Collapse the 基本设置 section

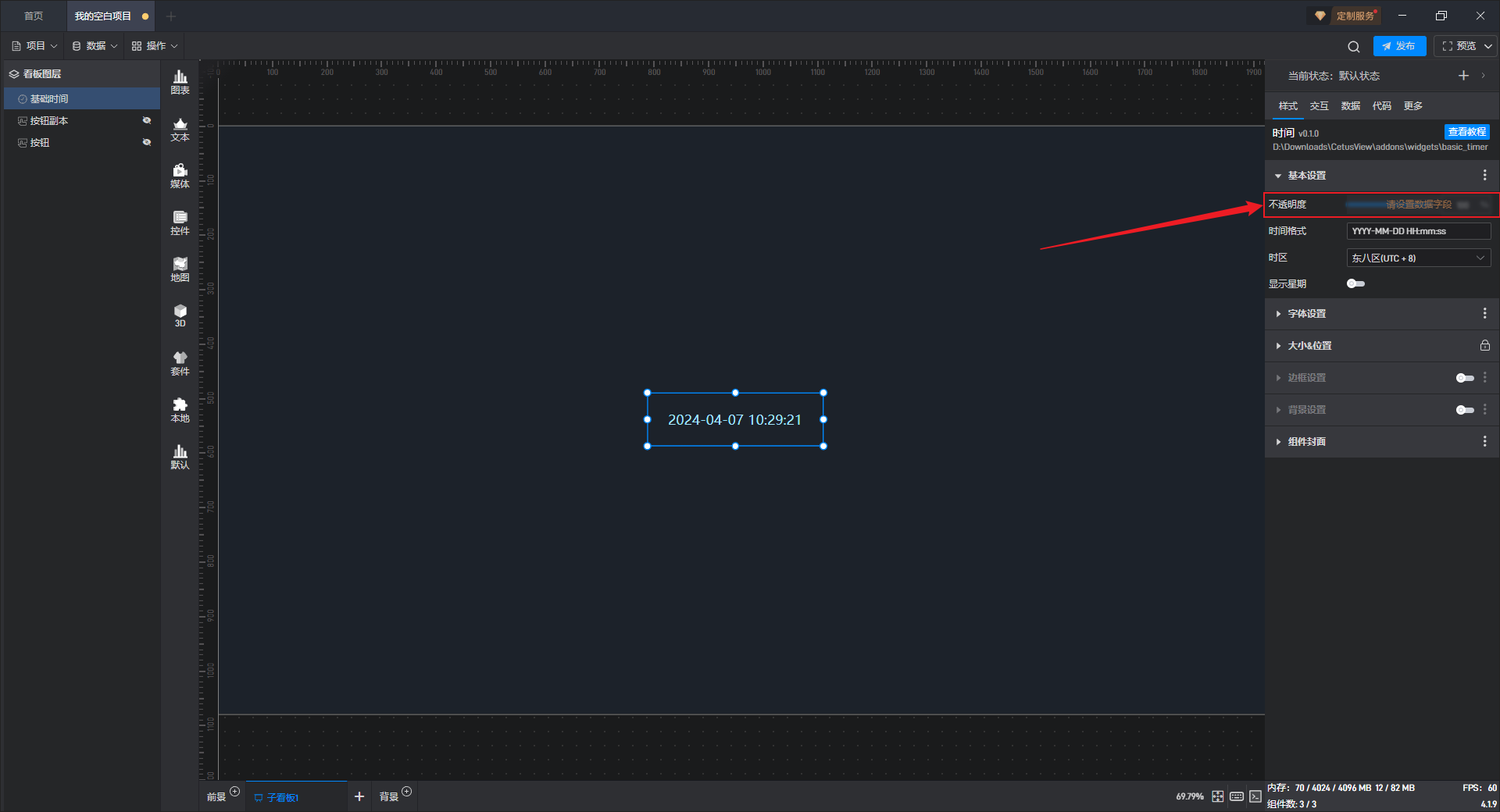coord(1278,176)
